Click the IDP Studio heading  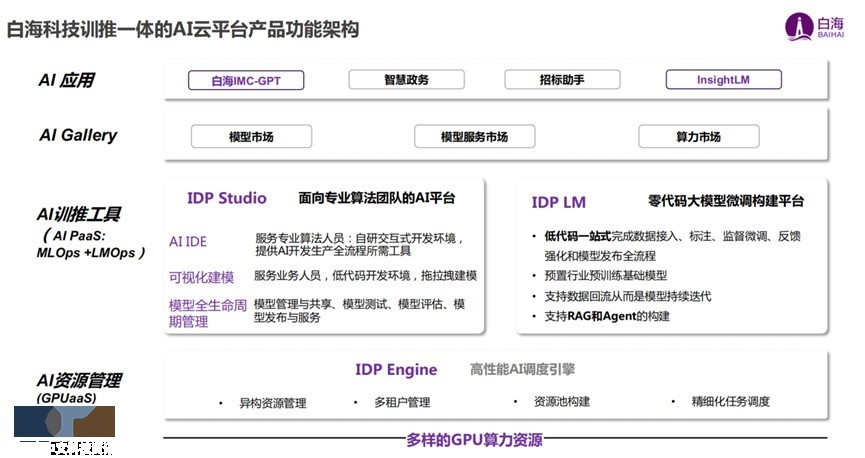click(x=227, y=198)
